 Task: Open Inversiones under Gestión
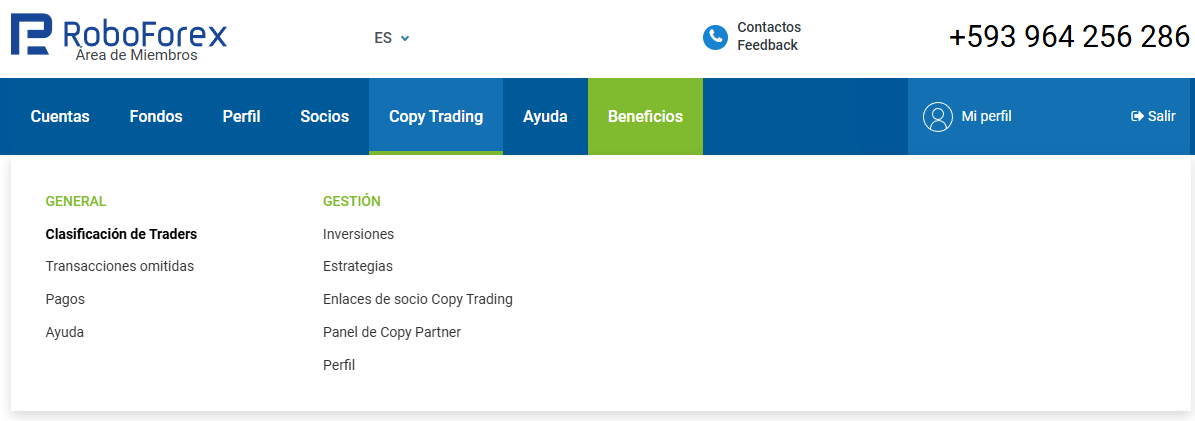(358, 234)
